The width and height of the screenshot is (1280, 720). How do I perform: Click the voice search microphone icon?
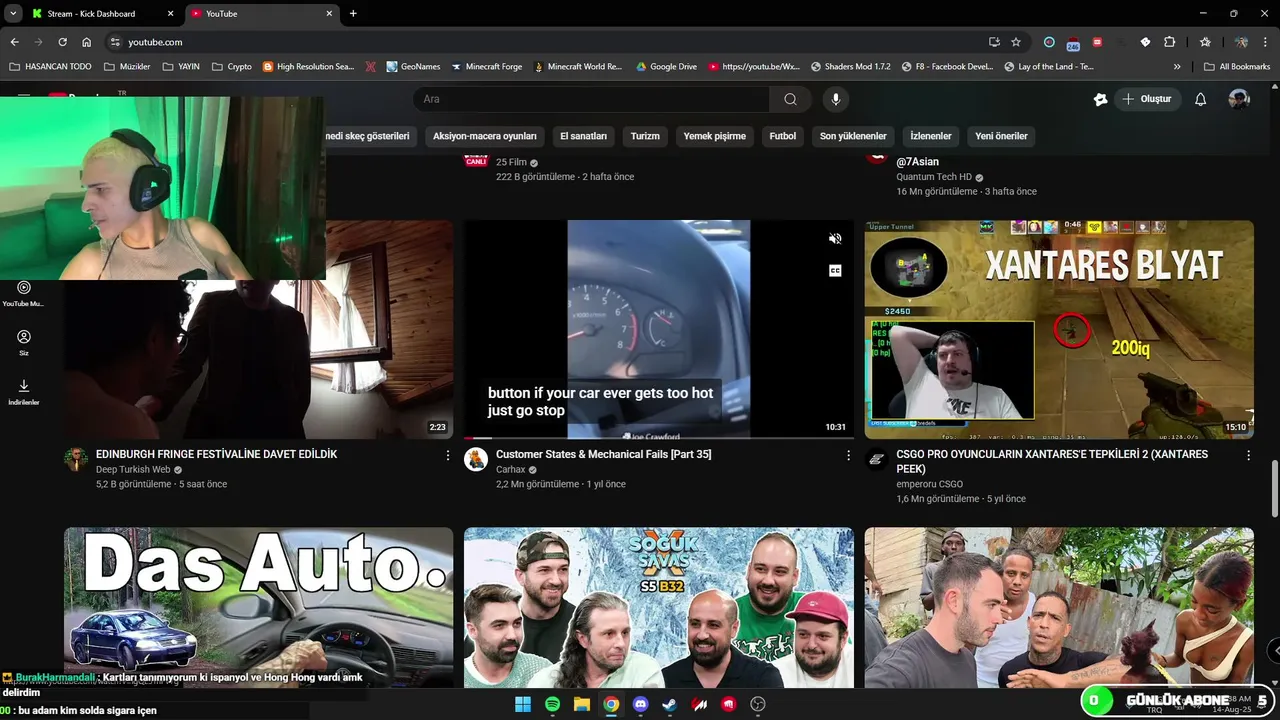[x=836, y=99]
